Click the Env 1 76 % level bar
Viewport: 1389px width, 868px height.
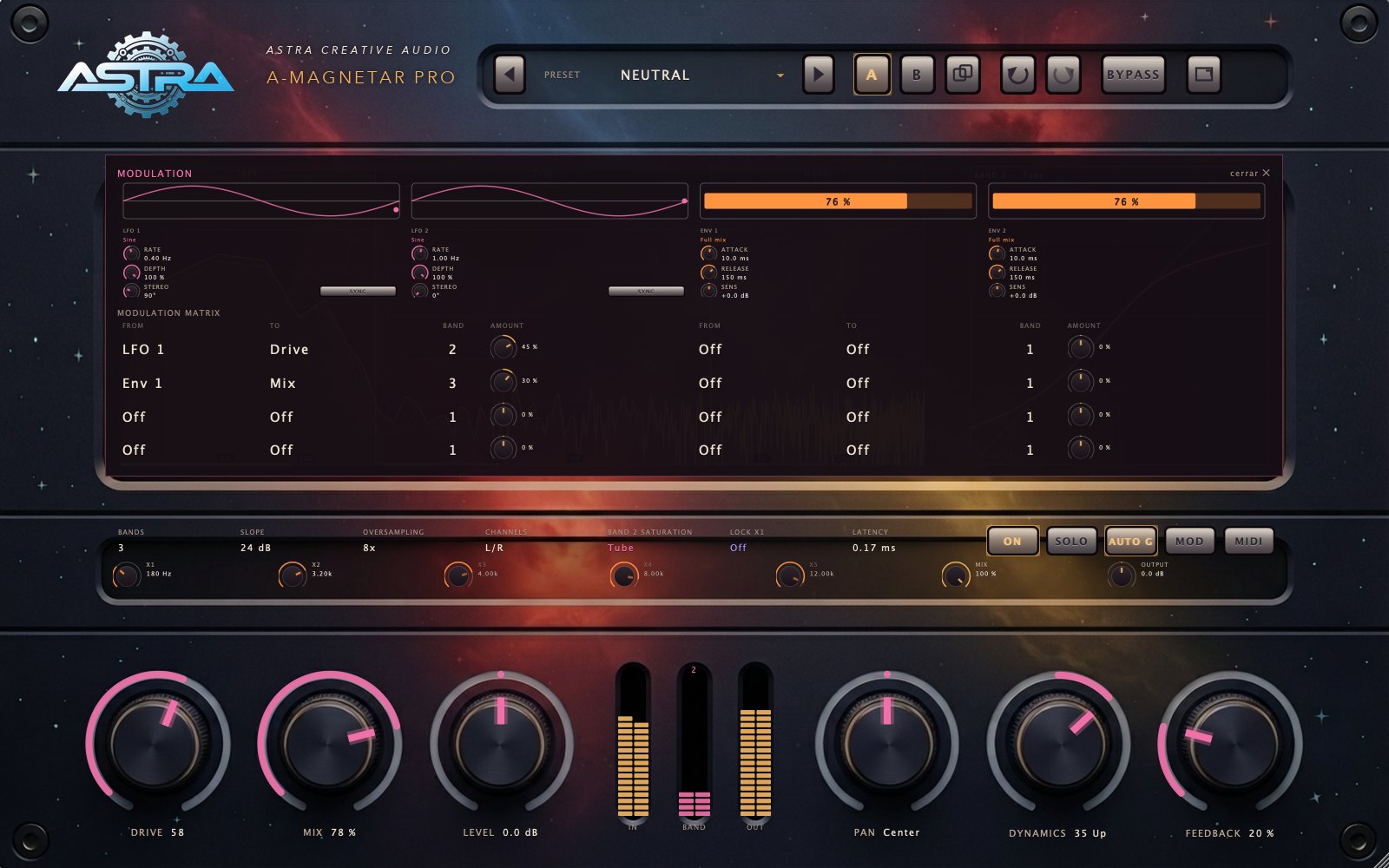838,201
